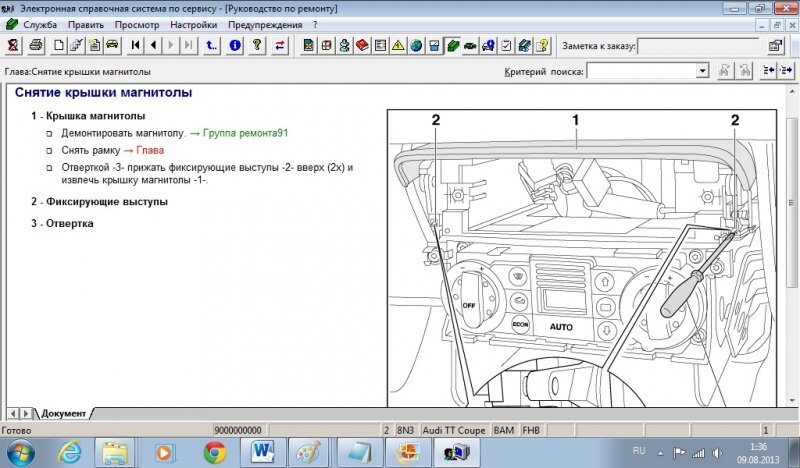Open Google Chrome from taskbar
800x468 pixels.
click(x=215, y=453)
